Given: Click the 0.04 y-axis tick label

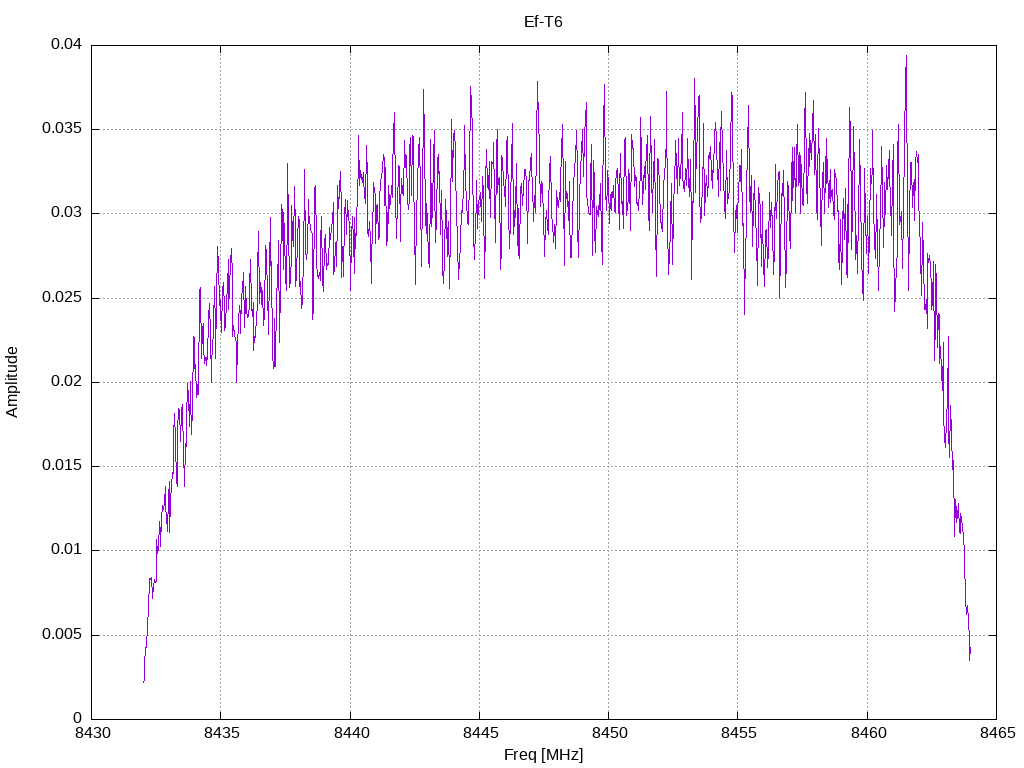Looking at the screenshot, I should point(67,44).
